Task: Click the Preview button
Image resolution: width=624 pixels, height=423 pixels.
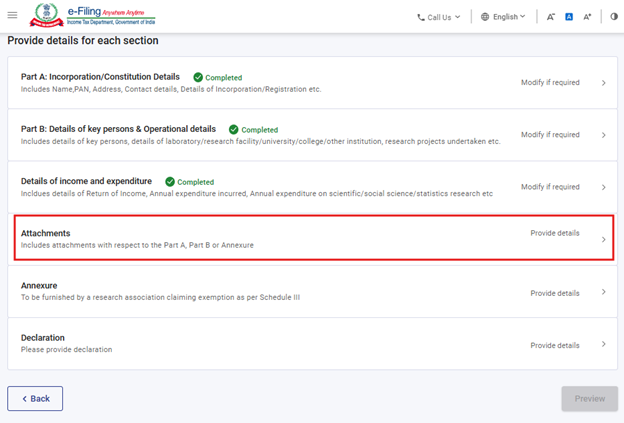Action: tap(589, 398)
